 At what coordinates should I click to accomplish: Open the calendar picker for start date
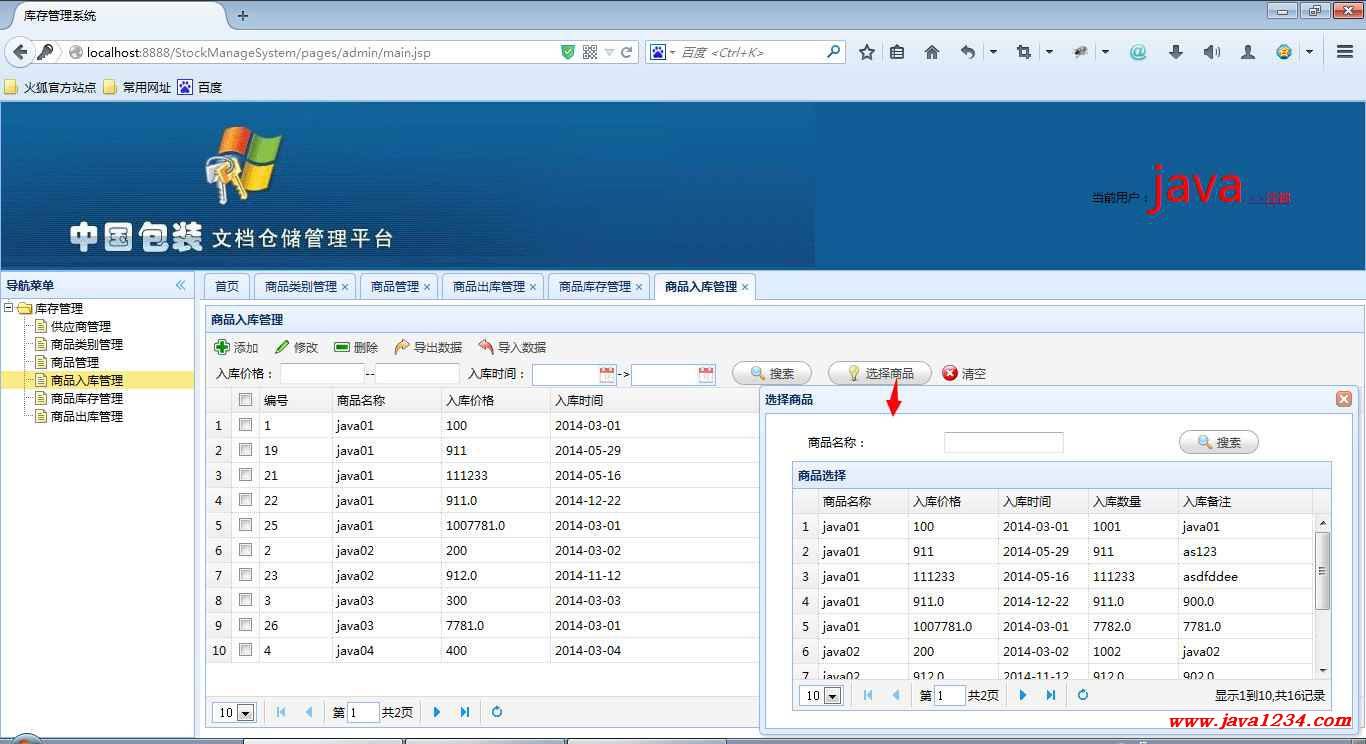(x=607, y=375)
